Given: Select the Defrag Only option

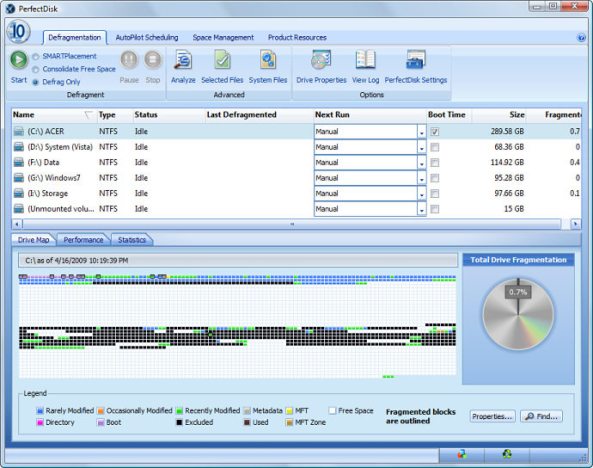Looking at the screenshot, I should coord(36,82).
